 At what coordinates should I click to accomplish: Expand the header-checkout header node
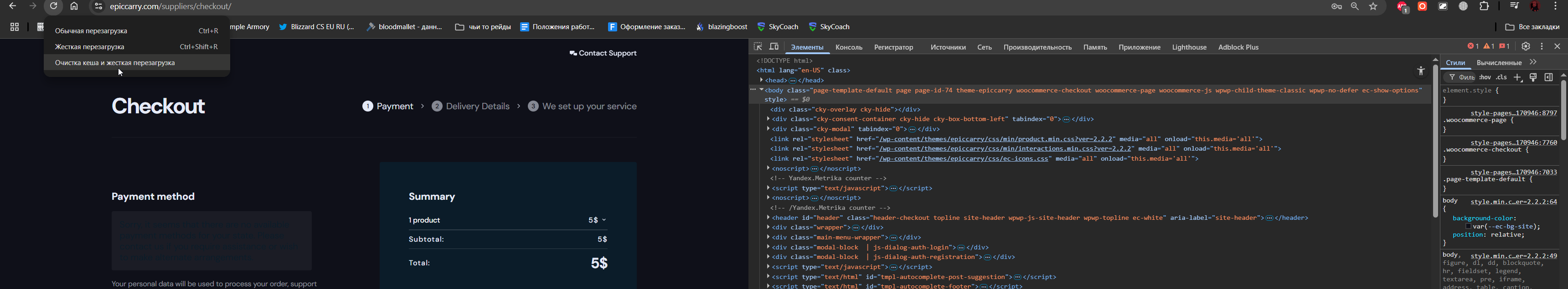tap(768, 218)
